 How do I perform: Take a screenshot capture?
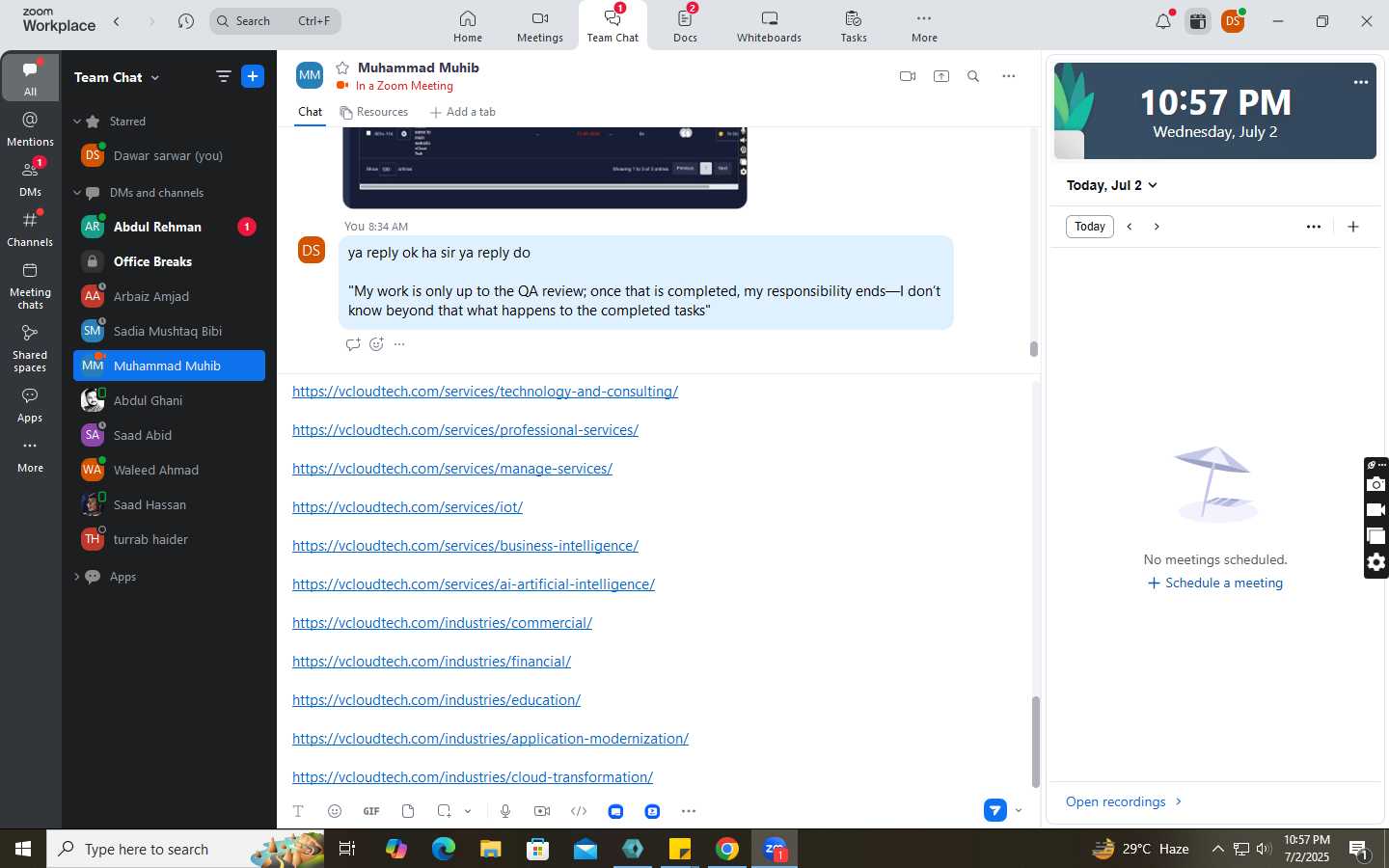[x=444, y=811]
